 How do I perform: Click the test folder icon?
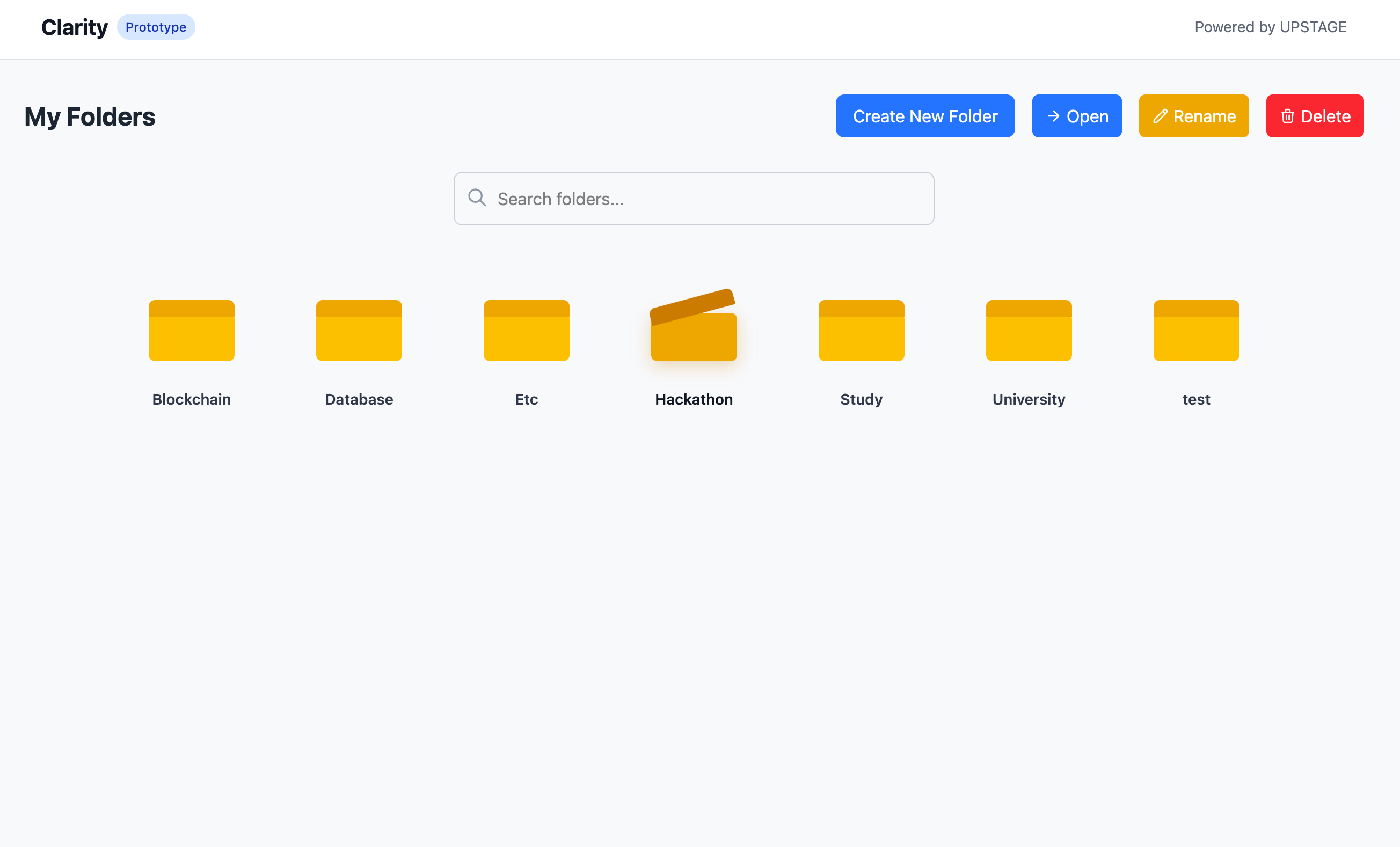tap(1196, 331)
